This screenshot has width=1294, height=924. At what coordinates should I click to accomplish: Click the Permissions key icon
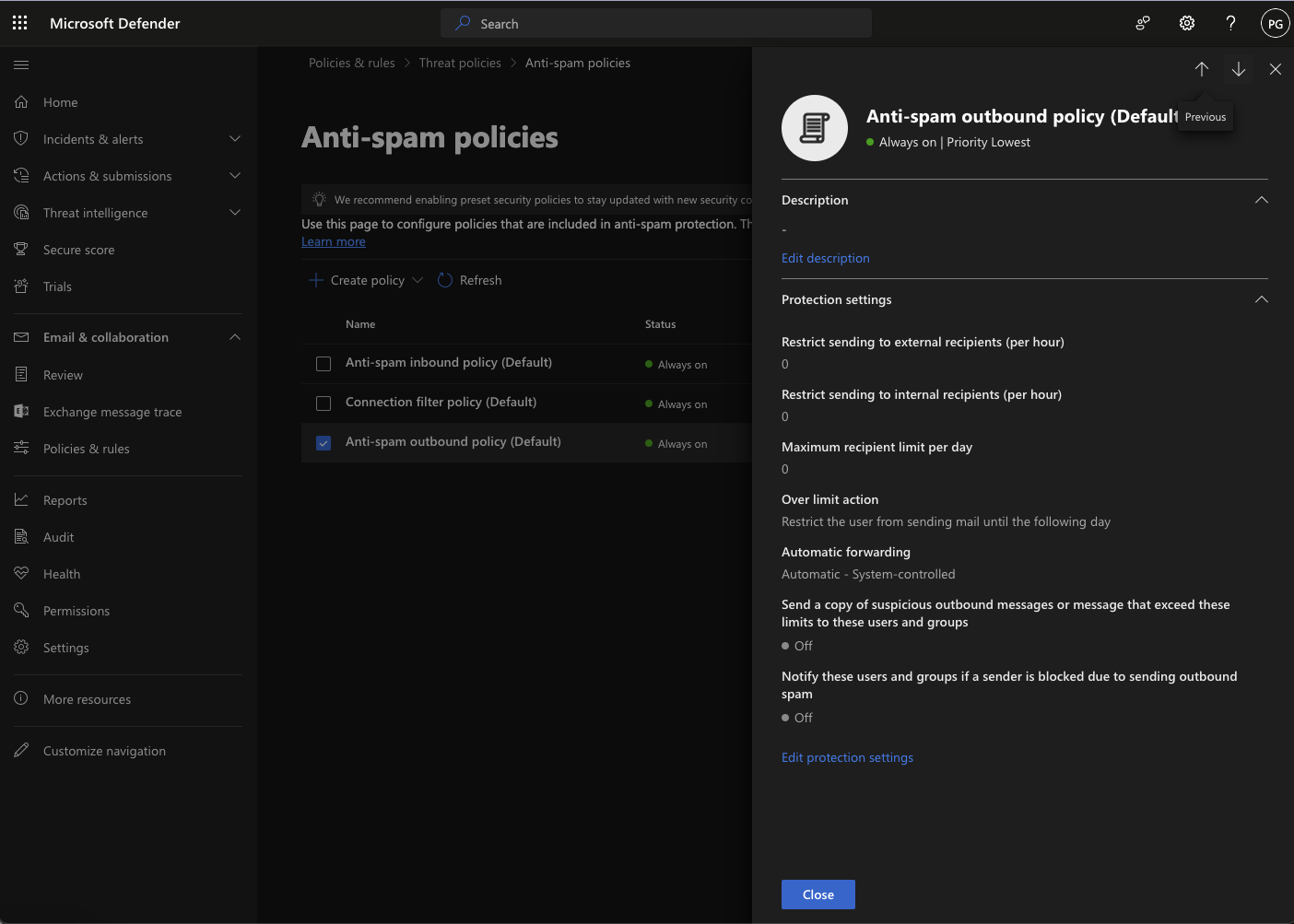tap(21, 611)
